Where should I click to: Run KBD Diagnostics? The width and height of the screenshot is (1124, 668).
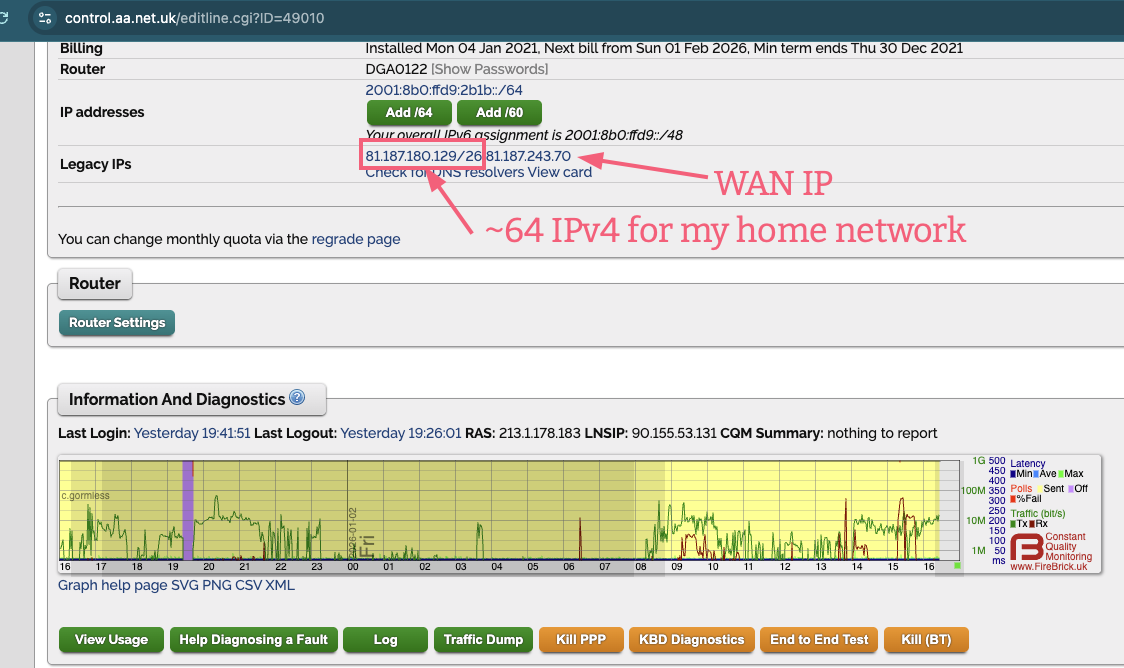[x=691, y=639]
